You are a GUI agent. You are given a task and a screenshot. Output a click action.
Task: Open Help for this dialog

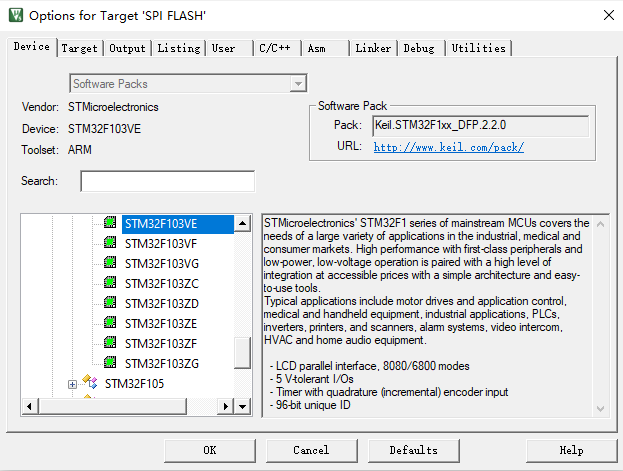point(571,450)
